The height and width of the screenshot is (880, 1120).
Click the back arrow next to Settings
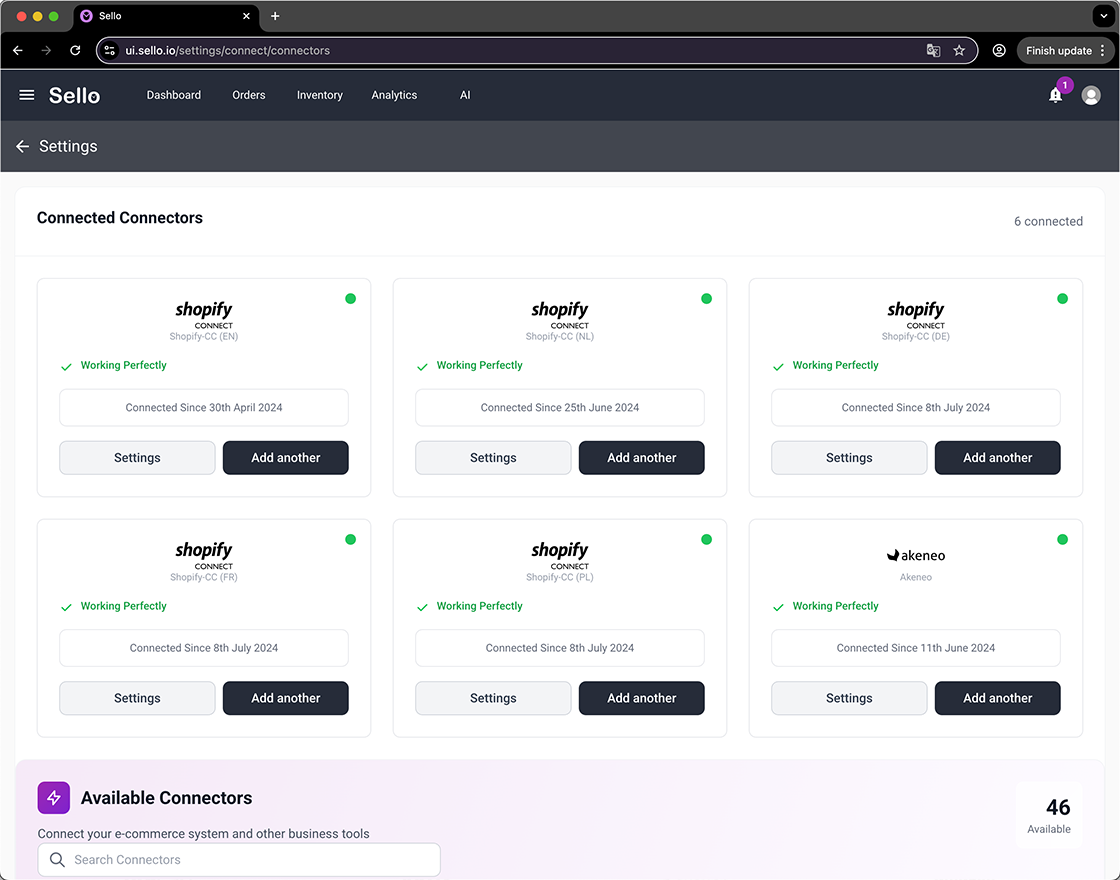click(x=22, y=146)
